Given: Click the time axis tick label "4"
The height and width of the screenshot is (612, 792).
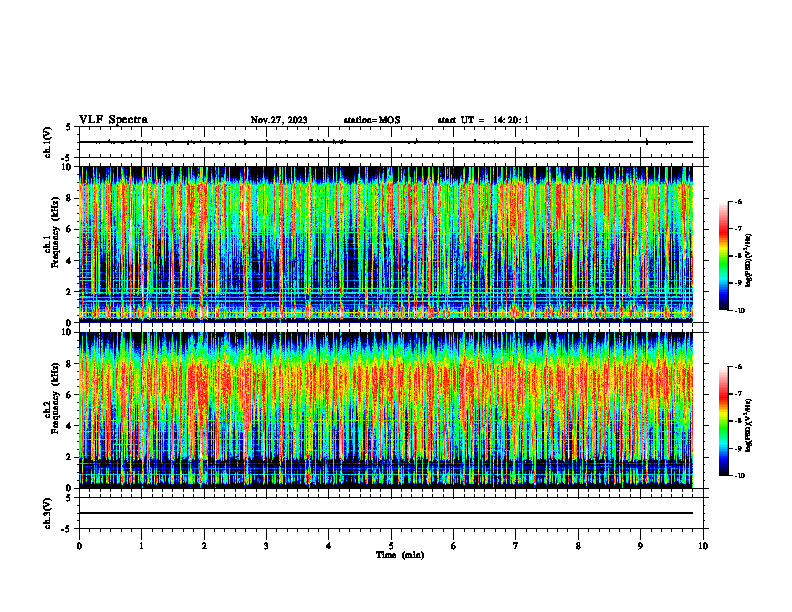Looking at the screenshot, I should pyautogui.click(x=329, y=546).
